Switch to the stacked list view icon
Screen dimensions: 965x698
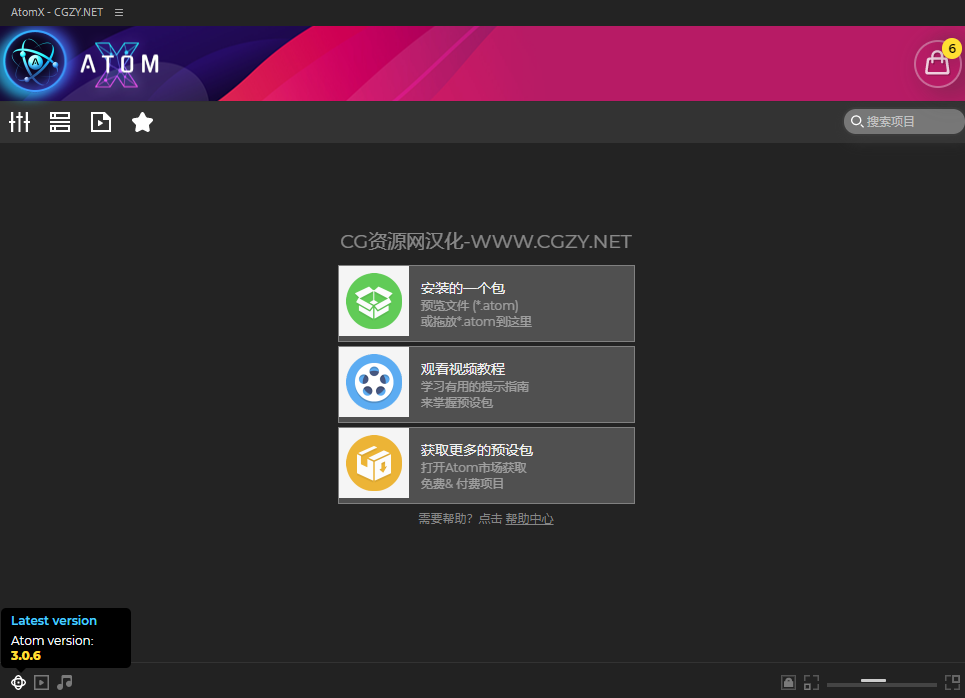tap(60, 122)
